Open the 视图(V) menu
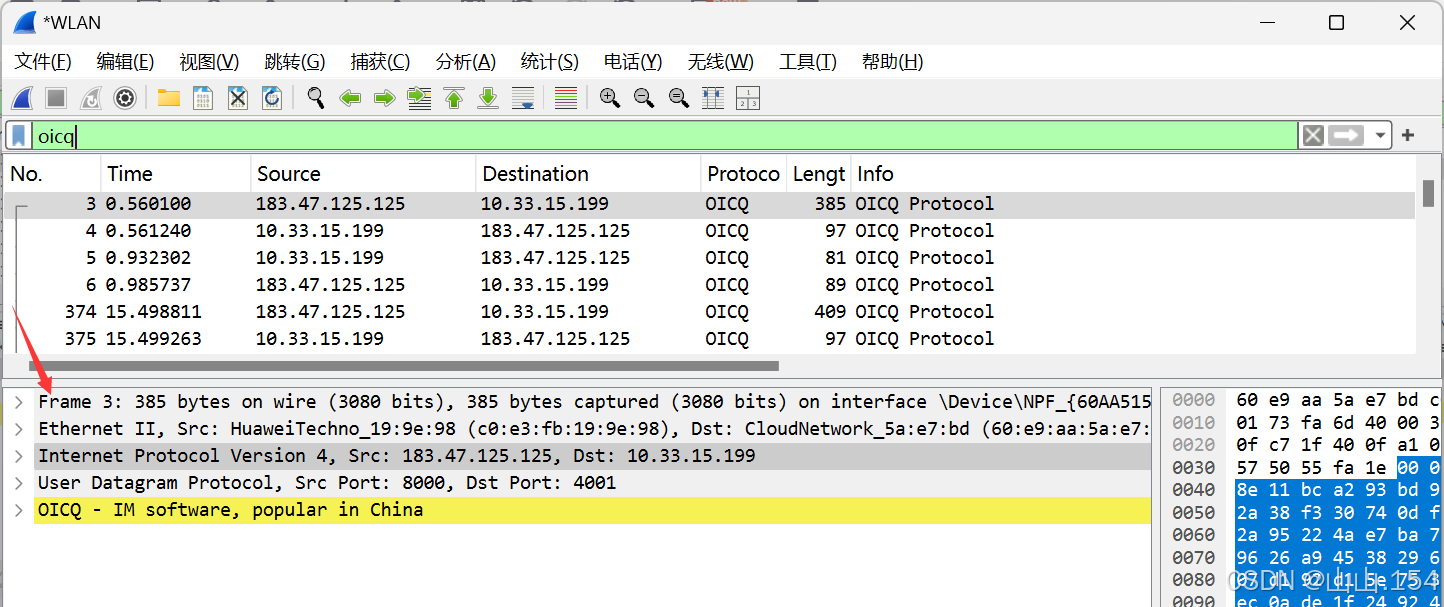The width and height of the screenshot is (1444, 607). pos(209,62)
